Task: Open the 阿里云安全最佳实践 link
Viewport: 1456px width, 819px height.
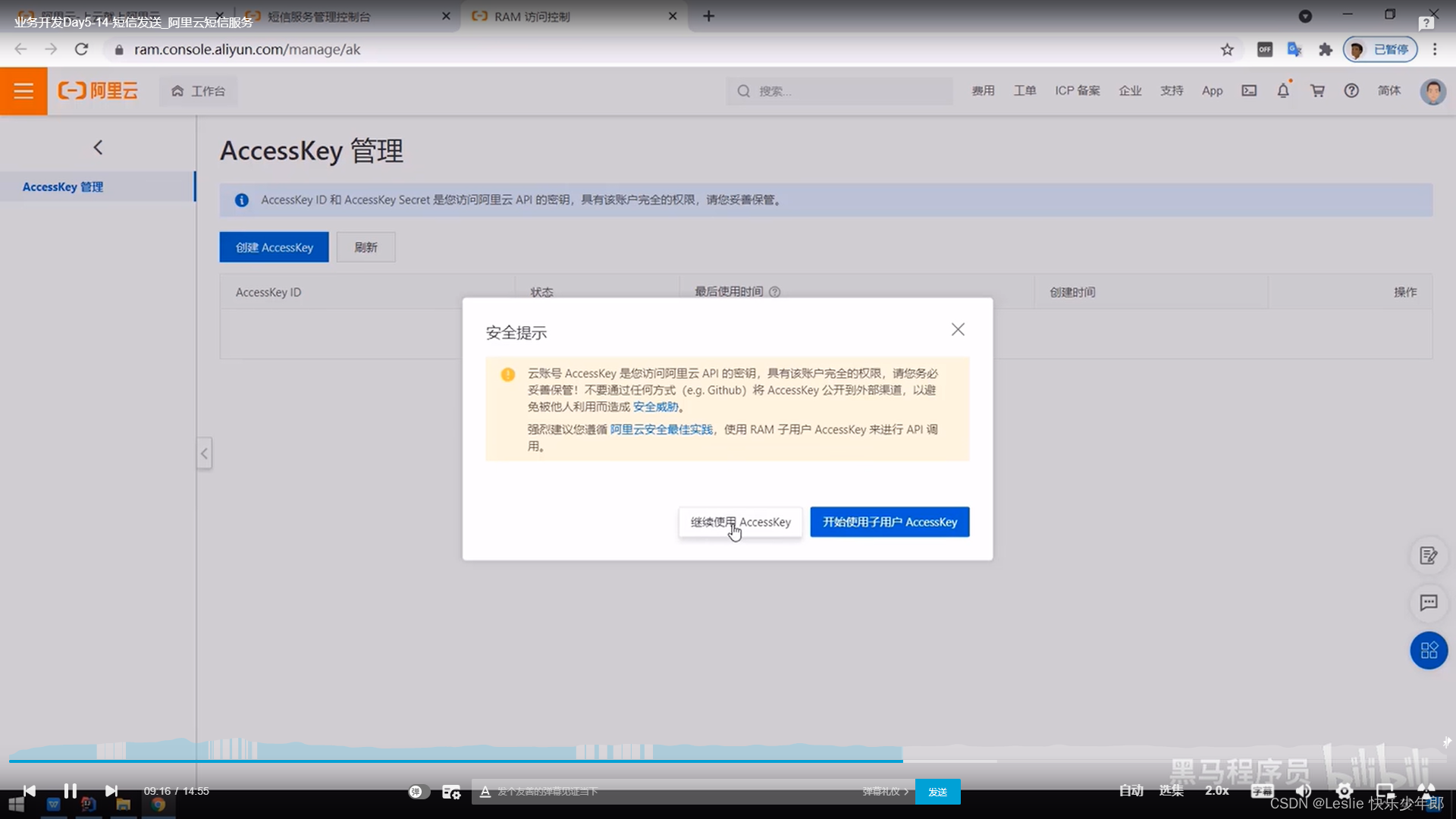Action: click(661, 429)
